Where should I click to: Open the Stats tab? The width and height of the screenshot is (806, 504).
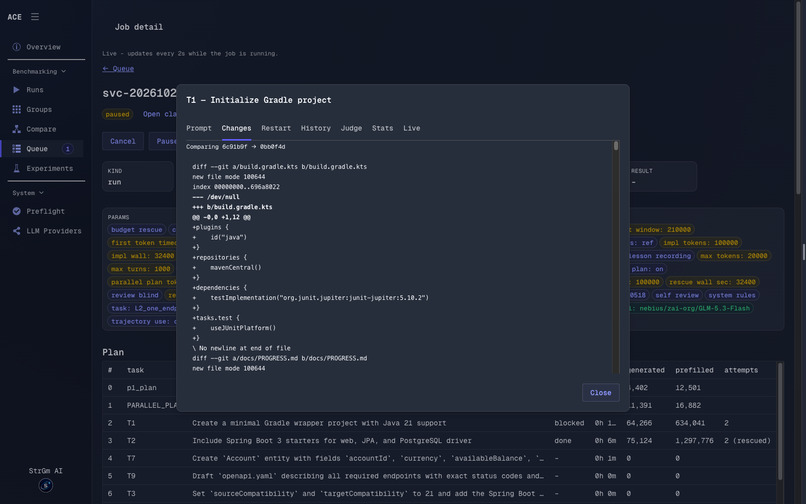click(x=382, y=128)
